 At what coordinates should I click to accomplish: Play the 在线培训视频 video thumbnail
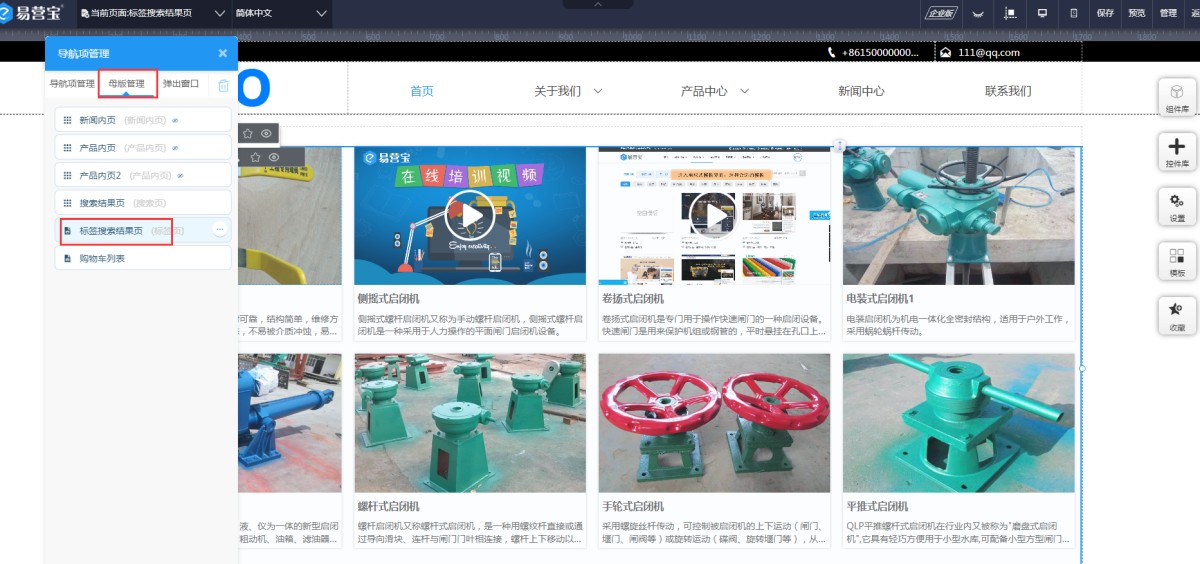[470, 215]
